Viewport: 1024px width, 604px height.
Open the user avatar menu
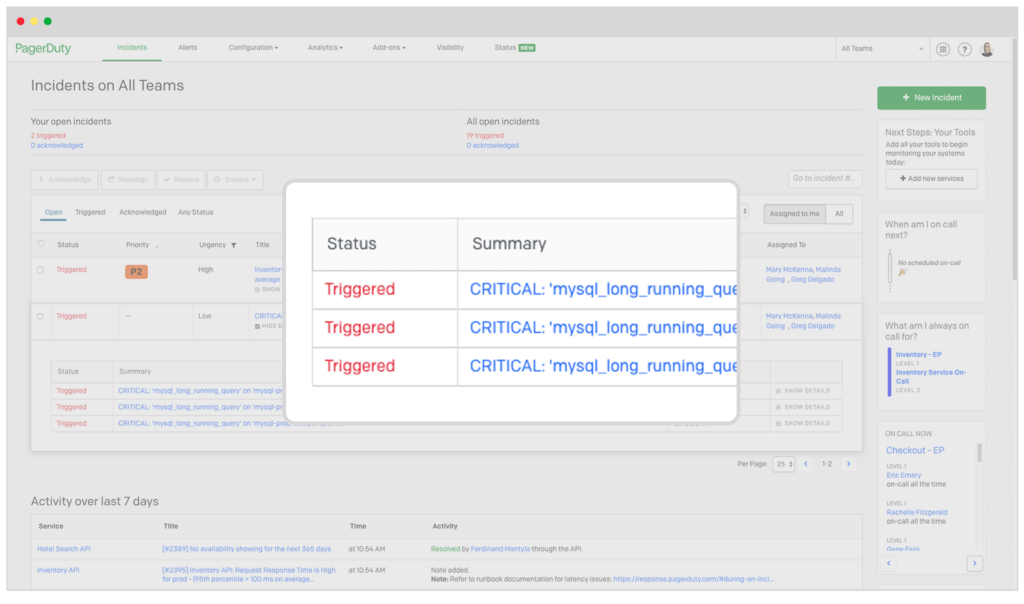coord(987,49)
